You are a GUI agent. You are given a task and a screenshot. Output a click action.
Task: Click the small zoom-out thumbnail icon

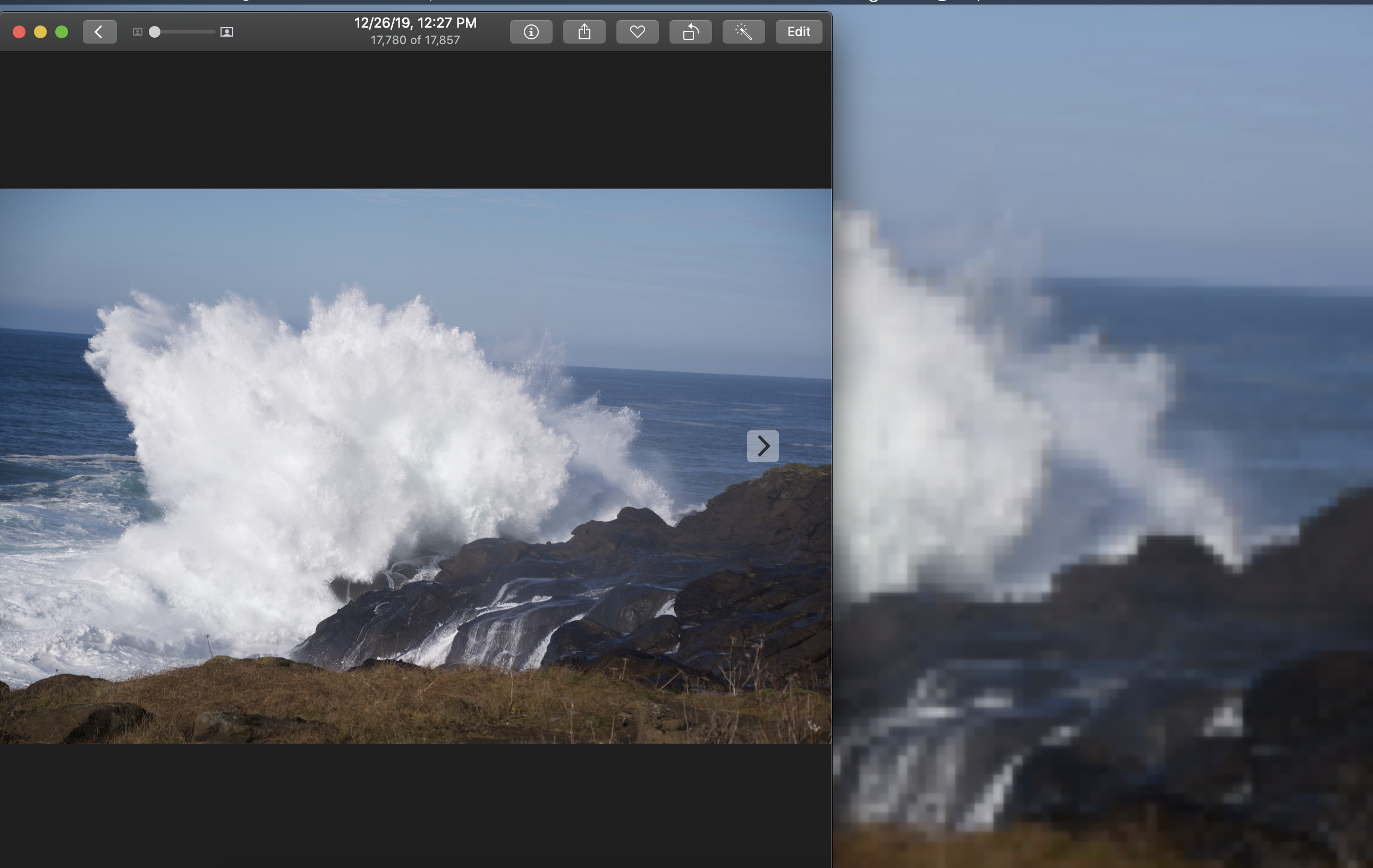pos(137,32)
